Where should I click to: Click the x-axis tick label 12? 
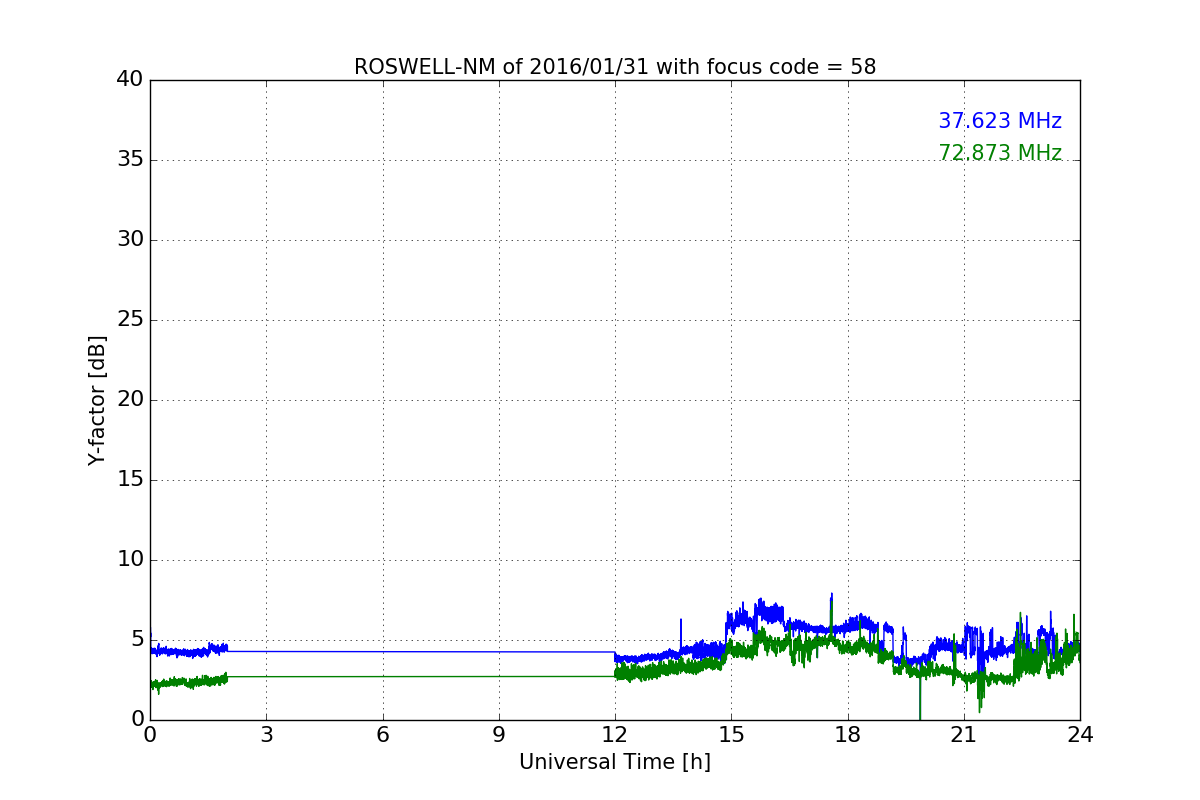tap(615, 735)
